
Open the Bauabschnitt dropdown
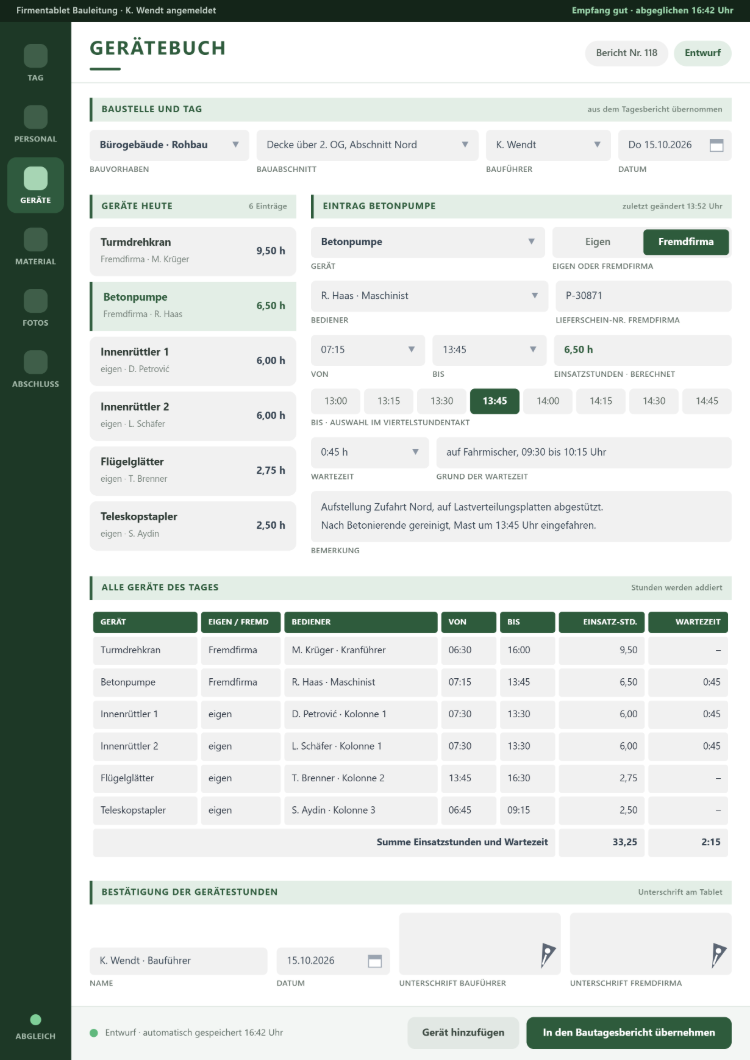click(367, 145)
